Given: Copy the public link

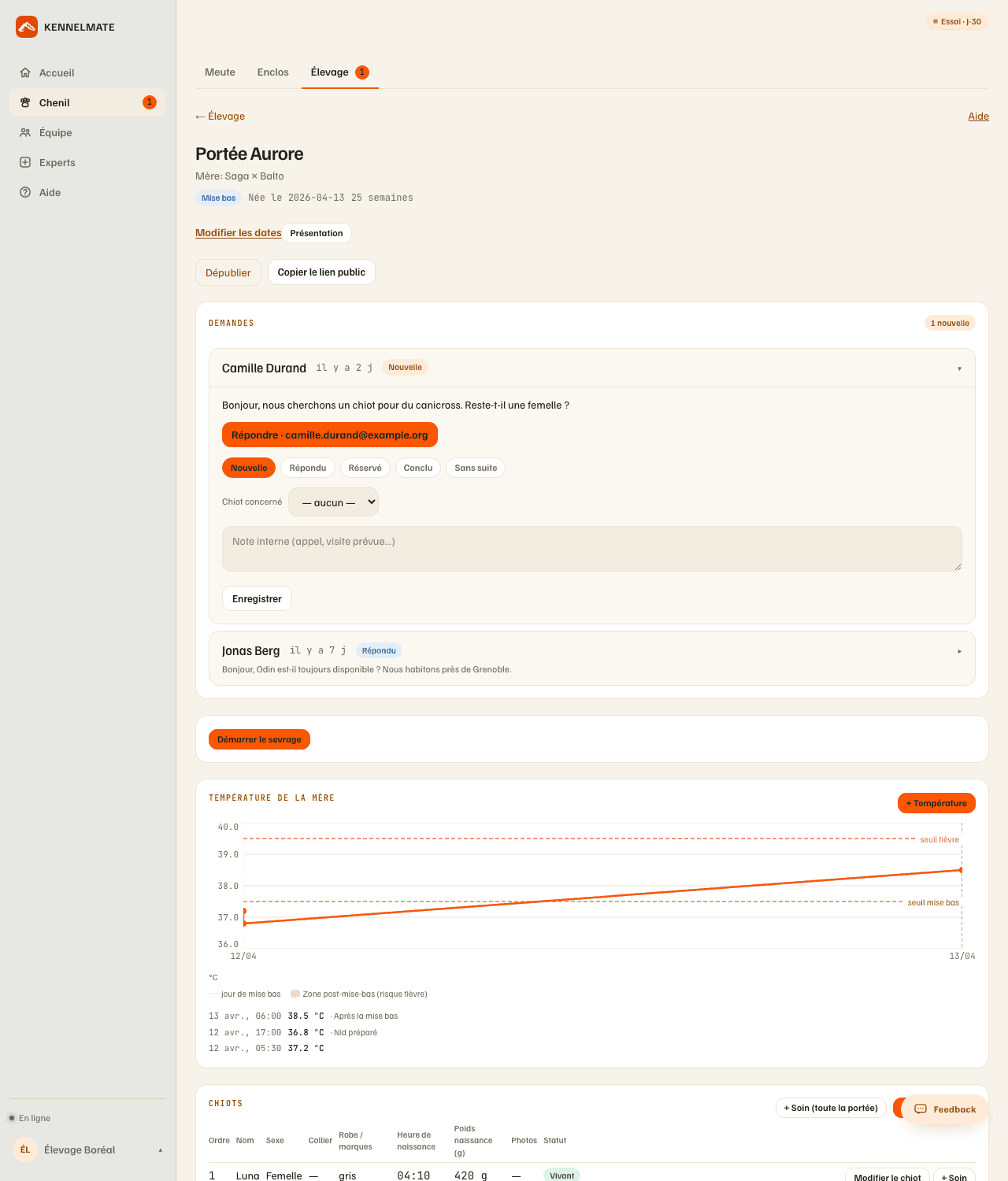Looking at the screenshot, I should tap(321, 272).
